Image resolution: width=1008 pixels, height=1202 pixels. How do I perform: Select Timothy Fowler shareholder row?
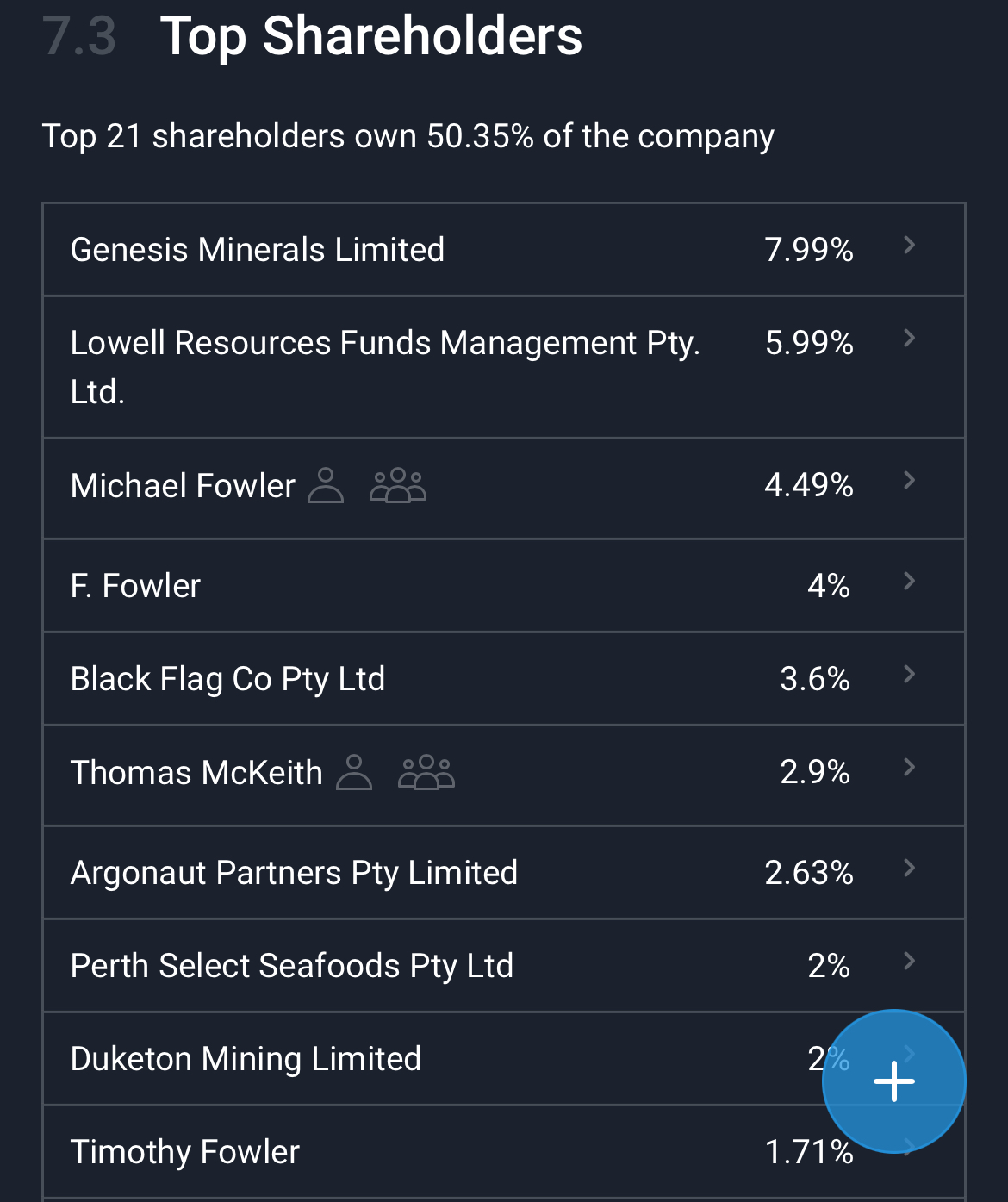[504, 1152]
